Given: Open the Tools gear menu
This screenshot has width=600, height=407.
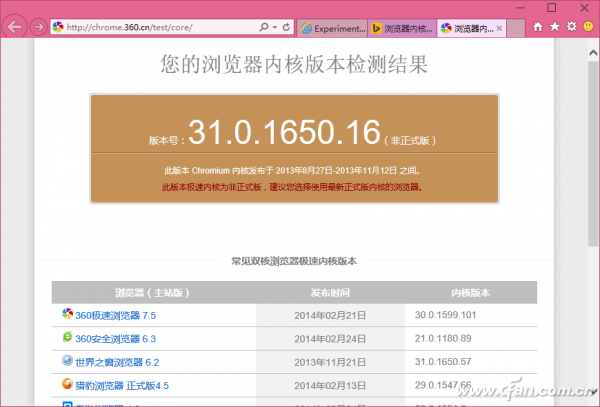Looking at the screenshot, I should pyautogui.click(x=571, y=26).
